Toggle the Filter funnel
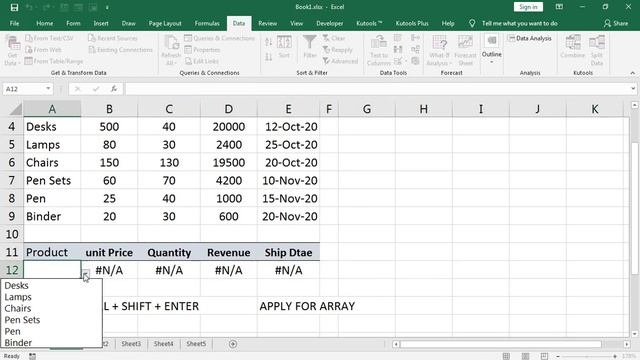 pos(310,47)
